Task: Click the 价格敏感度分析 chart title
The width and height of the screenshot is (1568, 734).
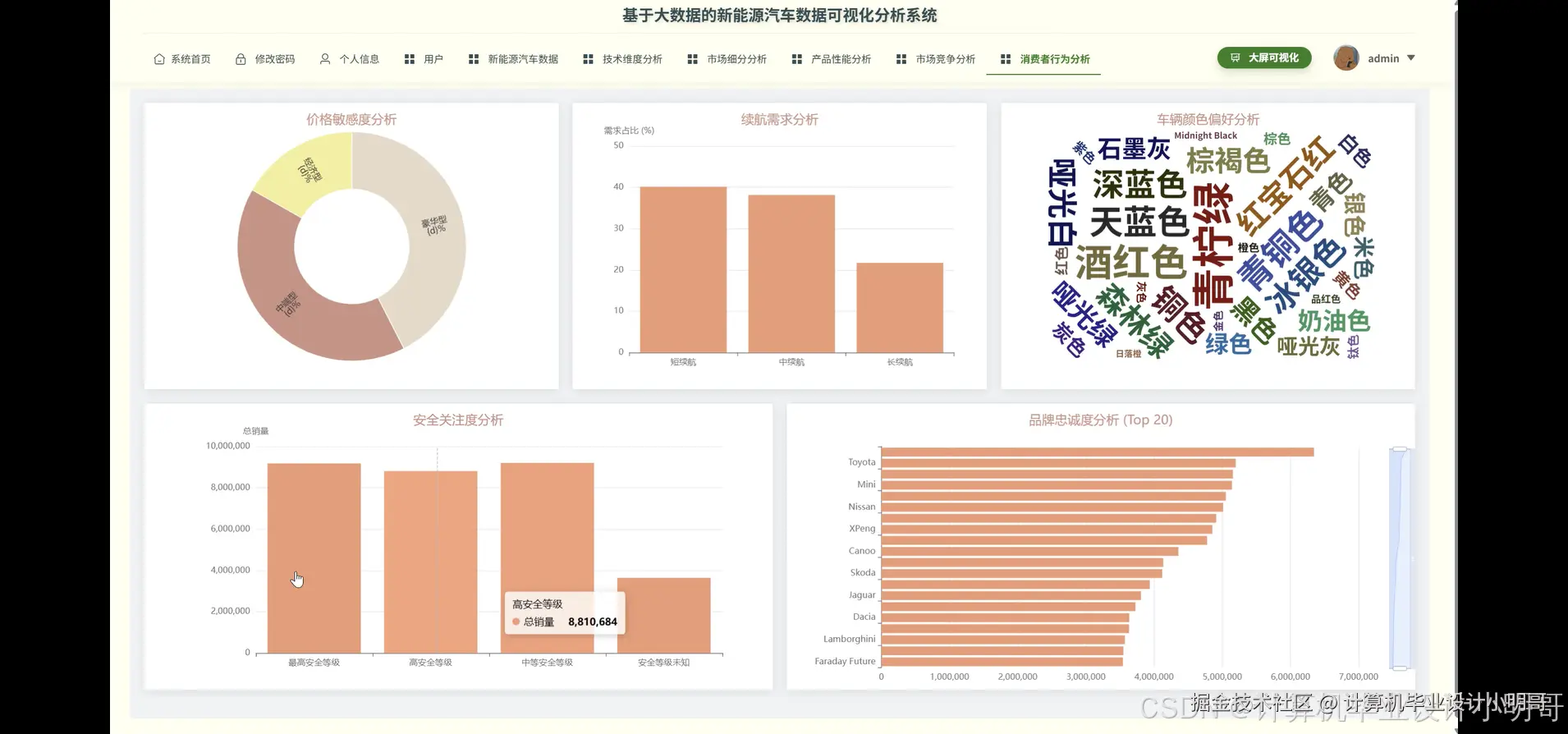Action: coord(351,120)
